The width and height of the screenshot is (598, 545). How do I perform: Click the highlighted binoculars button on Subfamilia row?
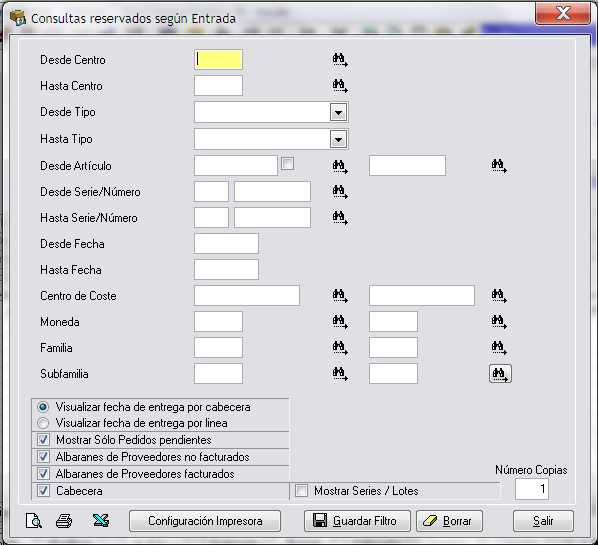[x=500, y=374]
